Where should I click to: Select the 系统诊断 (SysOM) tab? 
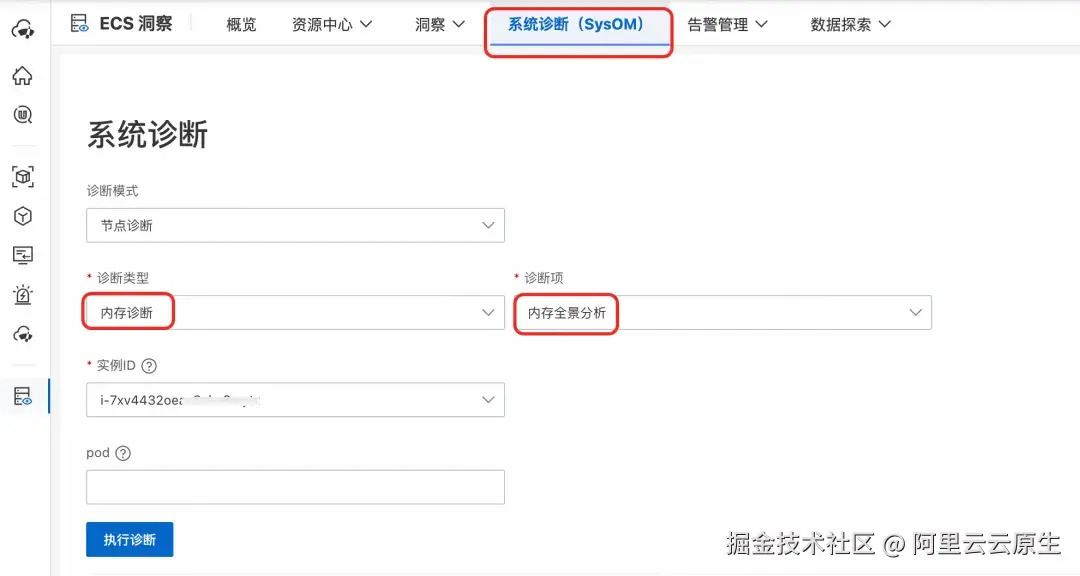click(576, 24)
